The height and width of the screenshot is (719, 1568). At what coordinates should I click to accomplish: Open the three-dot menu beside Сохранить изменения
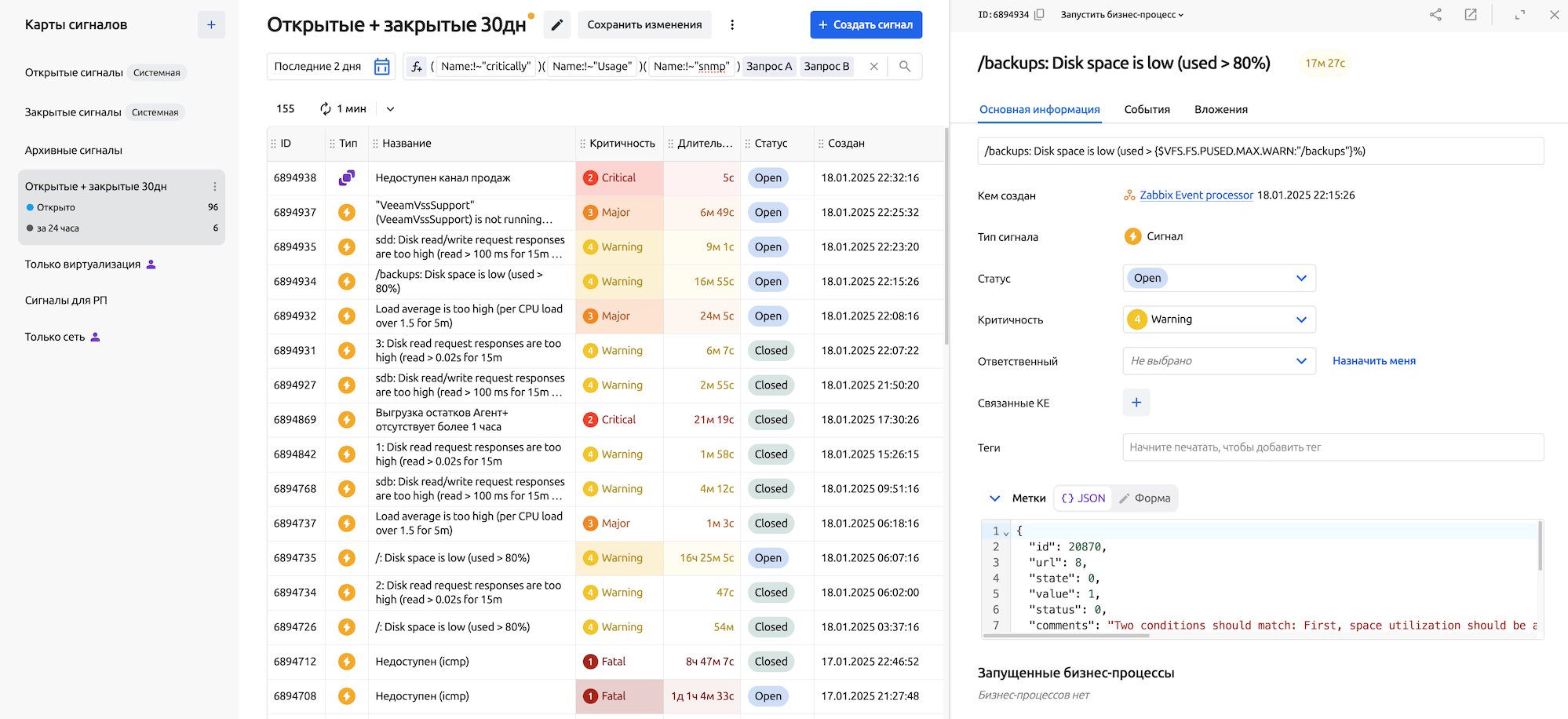click(732, 25)
